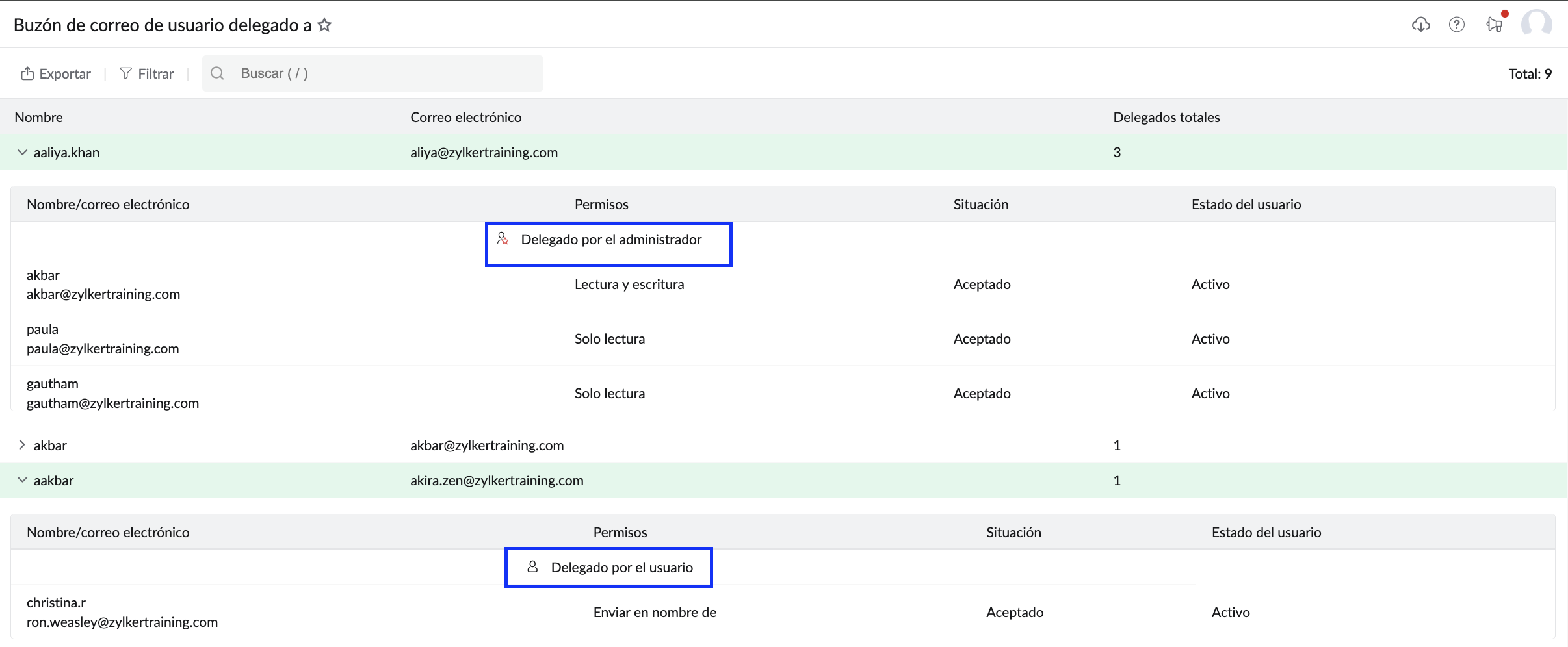Image resolution: width=1568 pixels, height=647 pixels.
Task: Click Estado del usuario header in aaliya.khan subtable
Action: tap(1246, 205)
